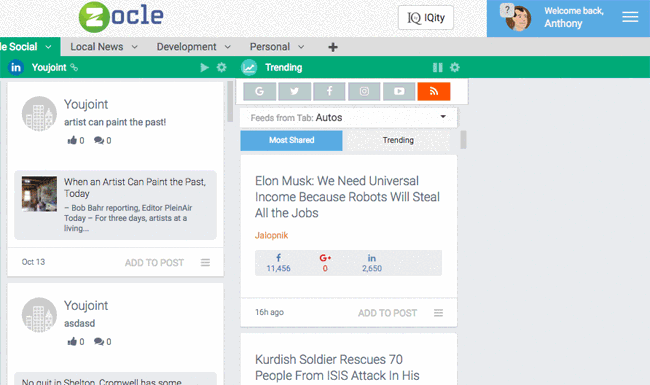The image size is (650, 385).
Task: Click the 'Oct 13' post date
Action: pos(33,262)
